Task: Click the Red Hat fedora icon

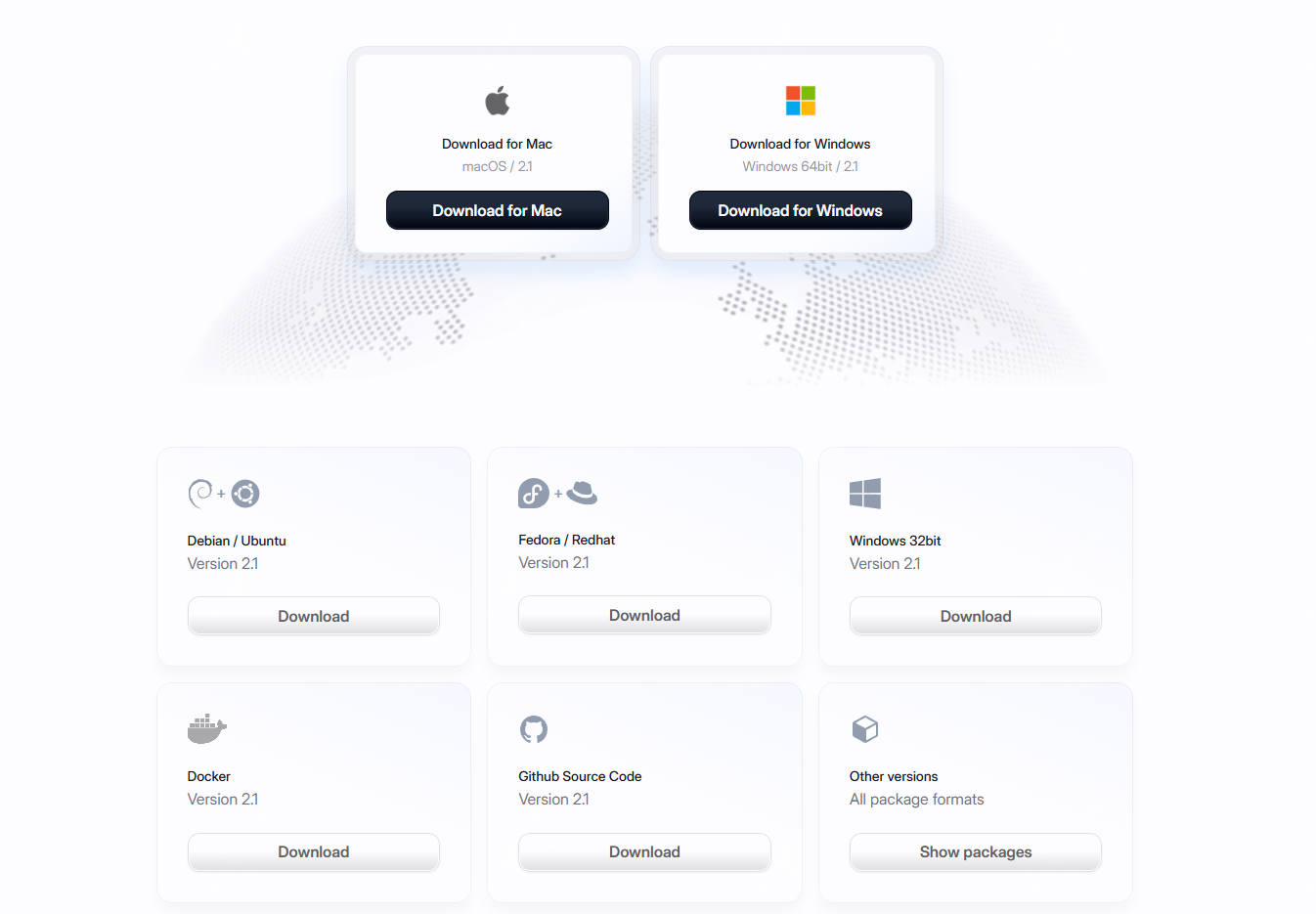Action: 582,493
